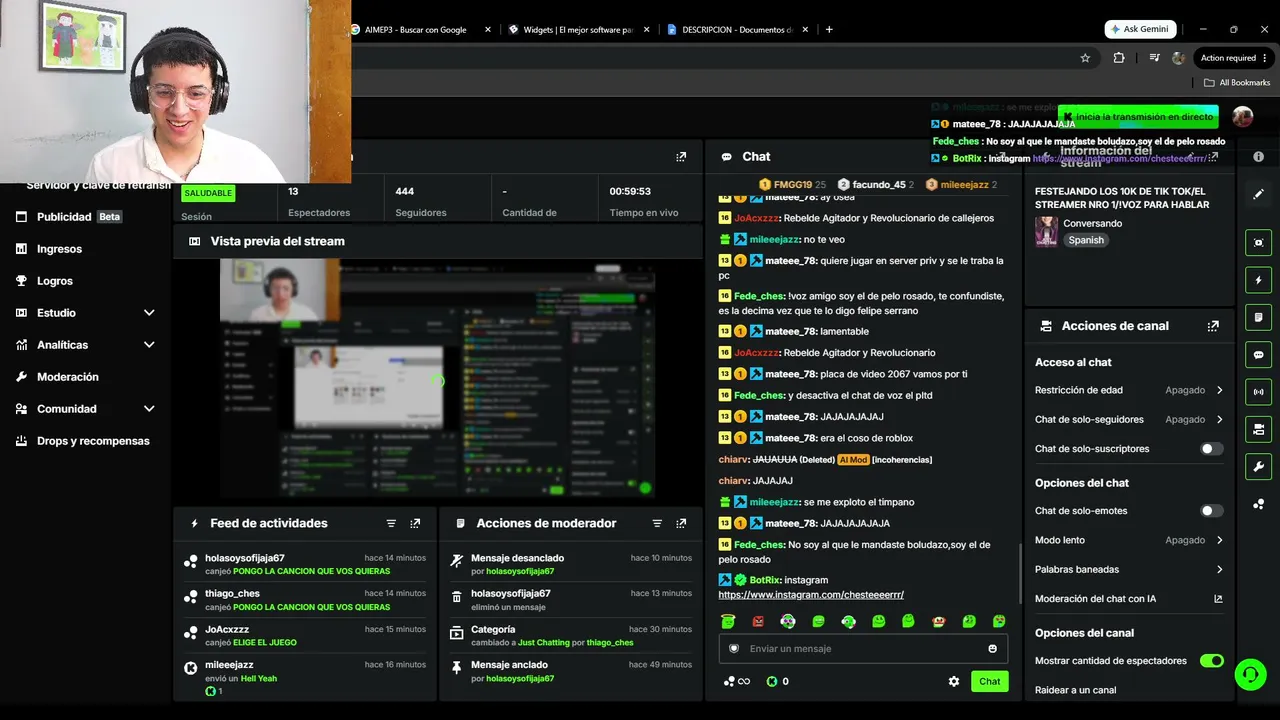Go to Logros in the sidebar
1280x720 pixels.
point(55,281)
